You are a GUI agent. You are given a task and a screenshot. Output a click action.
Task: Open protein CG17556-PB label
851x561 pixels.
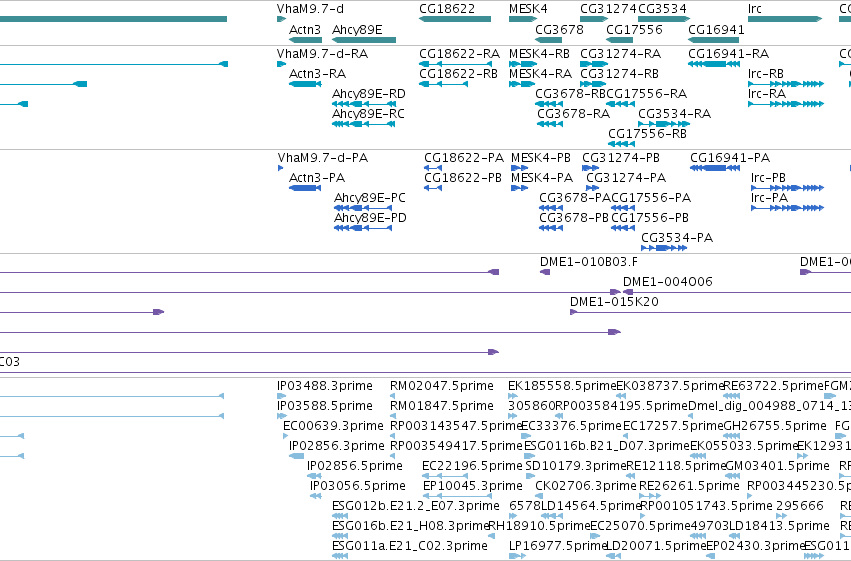pyautogui.click(x=650, y=218)
